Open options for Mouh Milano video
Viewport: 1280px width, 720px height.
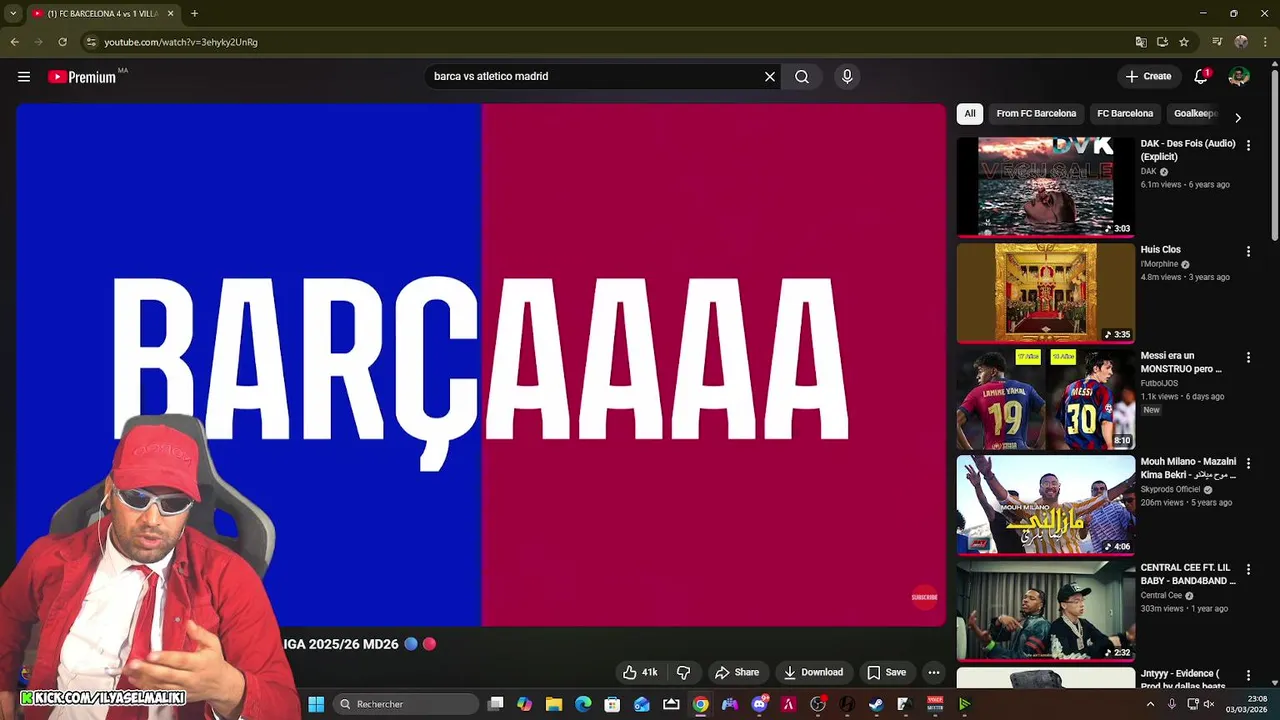pos(1248,463)
